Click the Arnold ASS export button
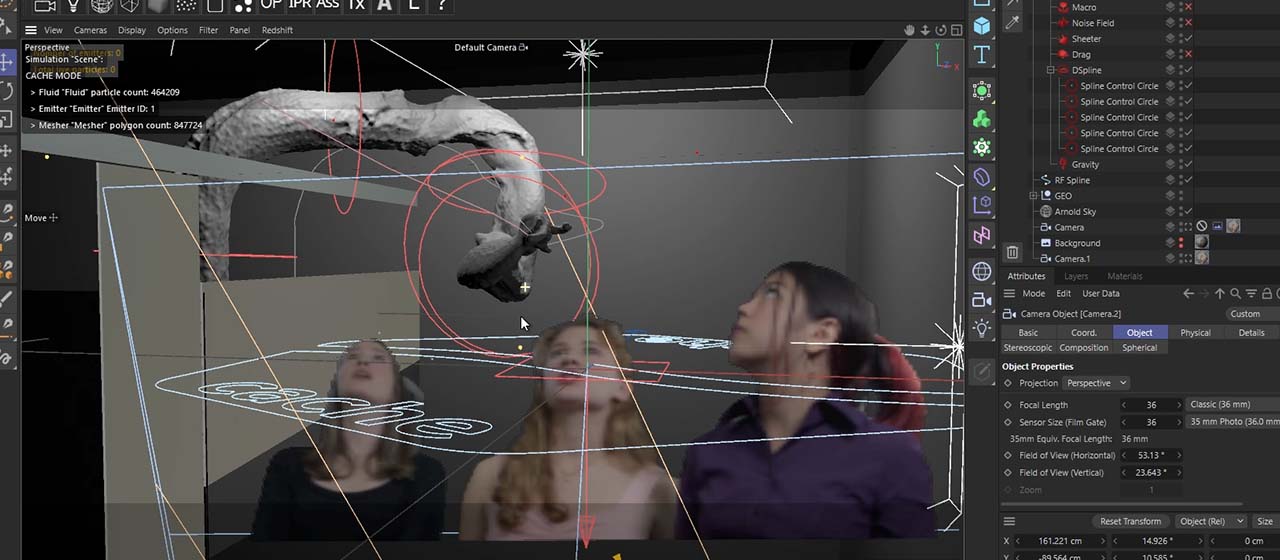 [x=328, y=5]
